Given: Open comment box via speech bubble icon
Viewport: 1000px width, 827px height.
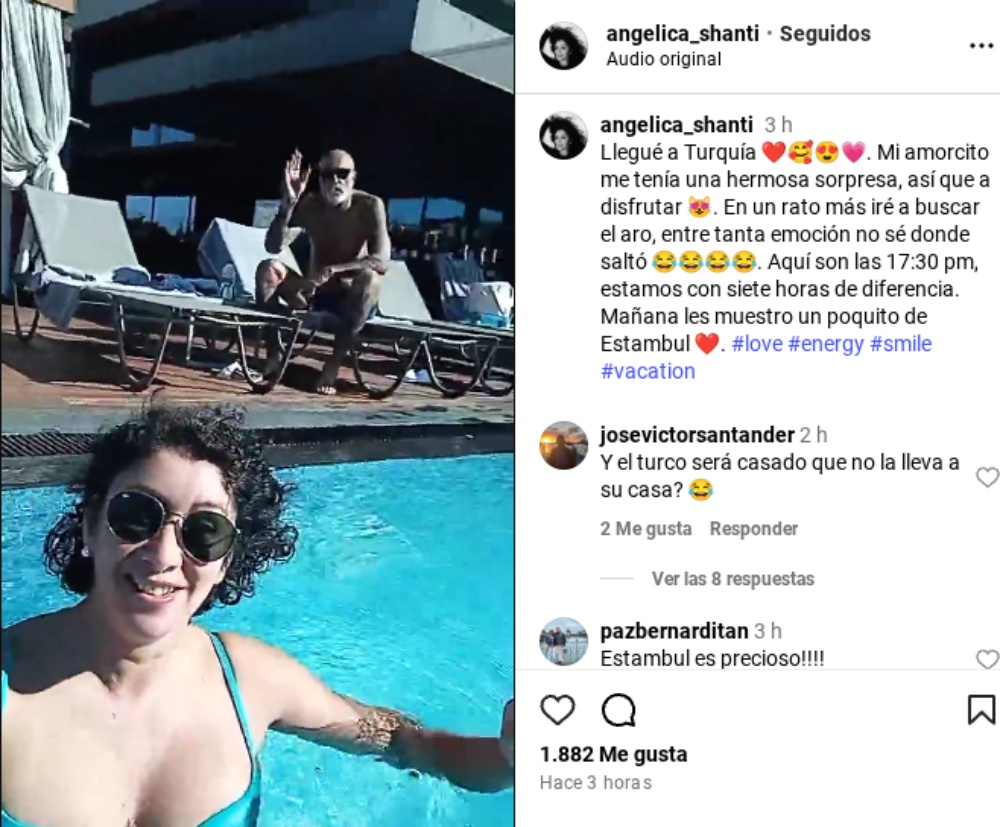Looking at the screenshot, I should pyautogui.click(x=619, y=710).
